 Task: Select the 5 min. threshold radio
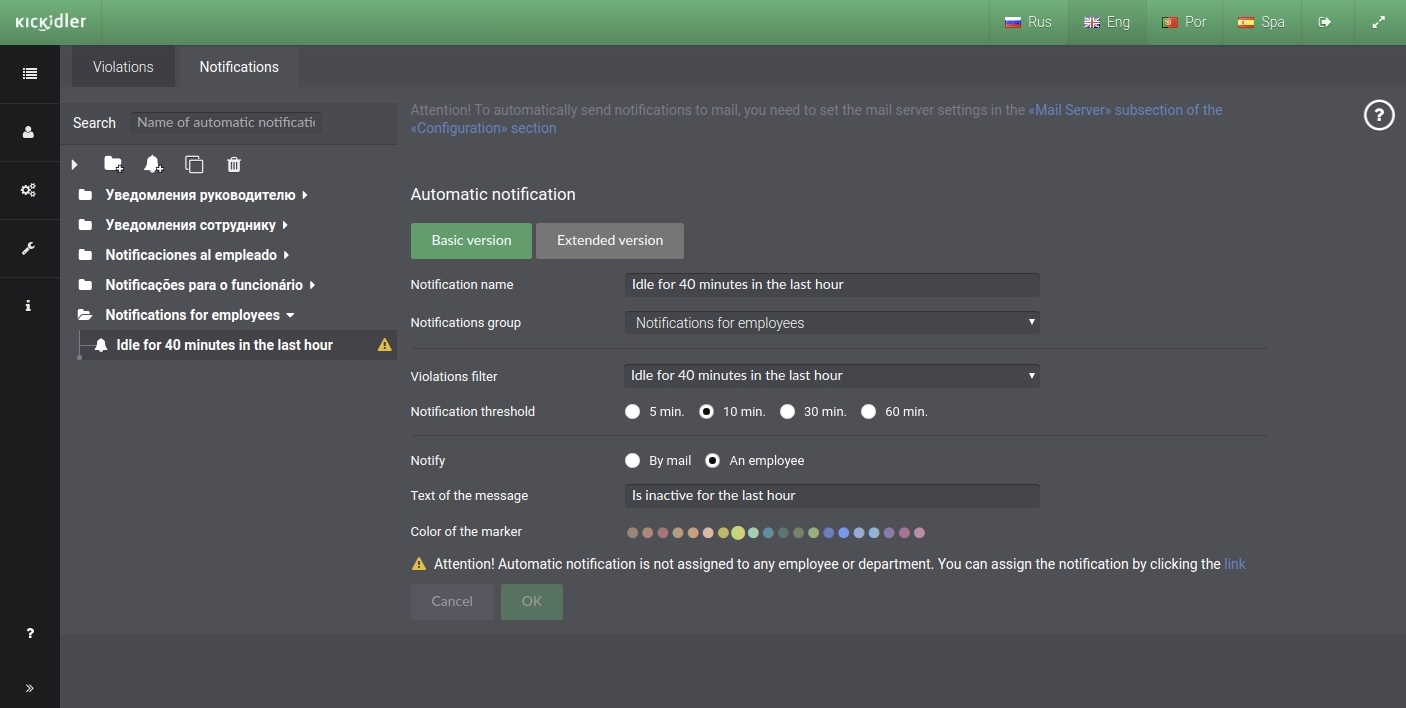coord(632,411)
